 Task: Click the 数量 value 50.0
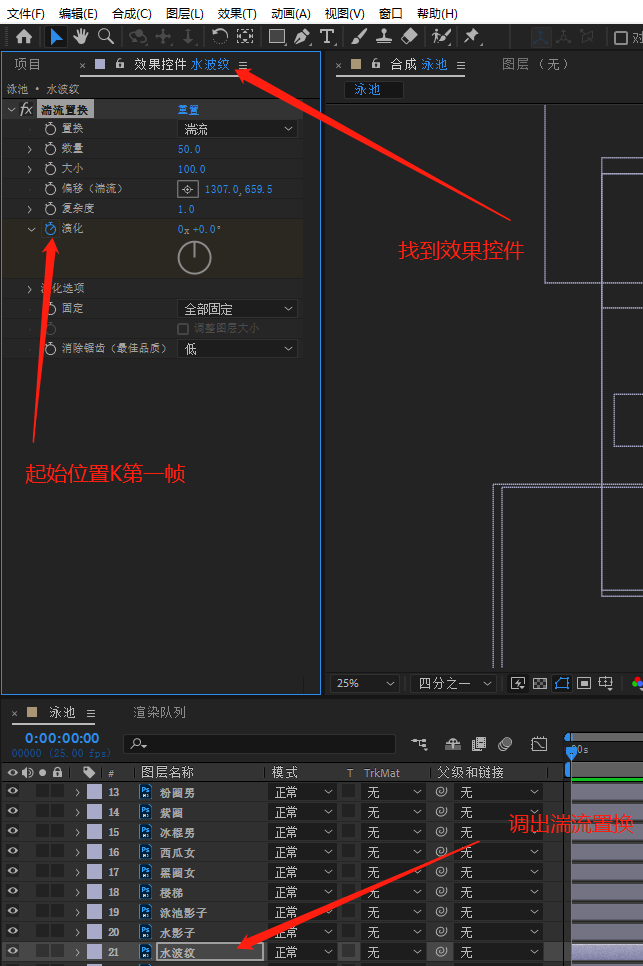click(x=189, y=149)
